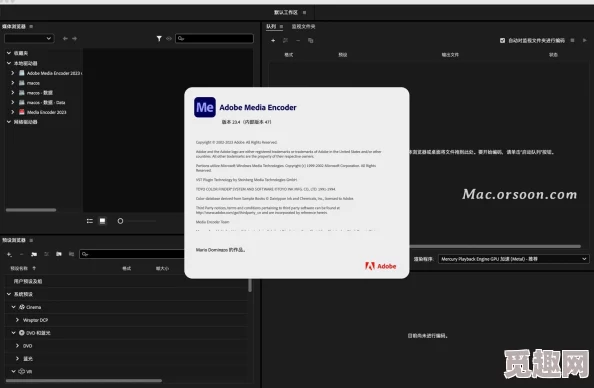
Task: Click the add output icon in Queue
Action: (x=285, y=41)
